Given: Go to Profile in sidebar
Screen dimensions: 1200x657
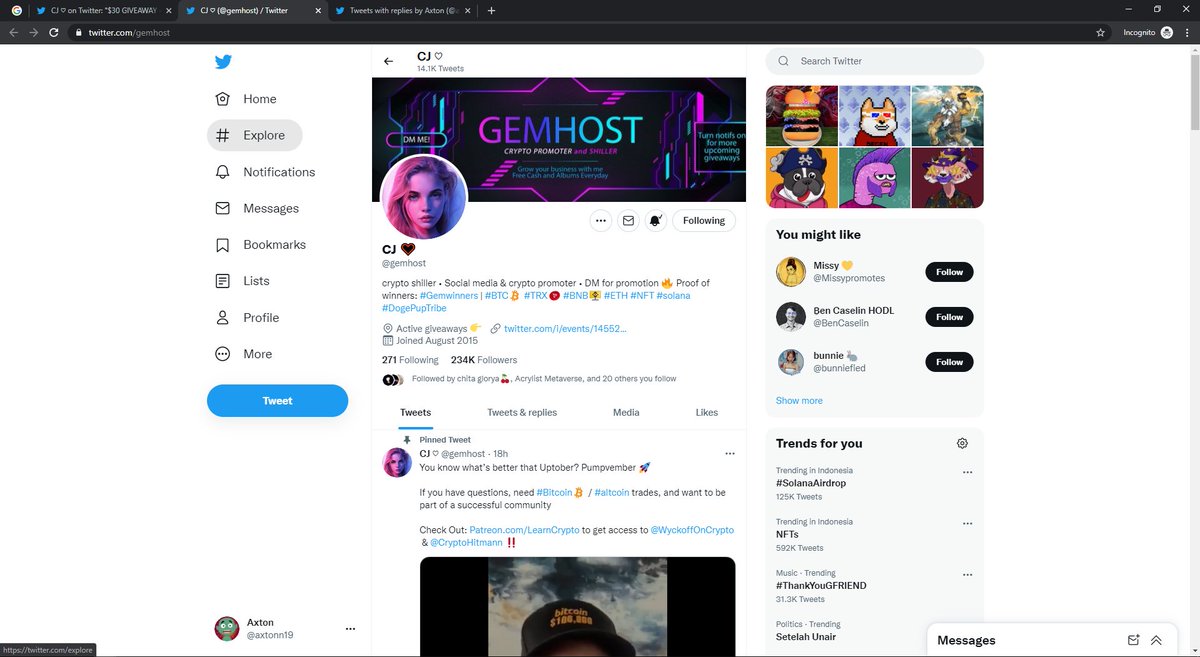Looking at the screenshot, I should [248, 317].
